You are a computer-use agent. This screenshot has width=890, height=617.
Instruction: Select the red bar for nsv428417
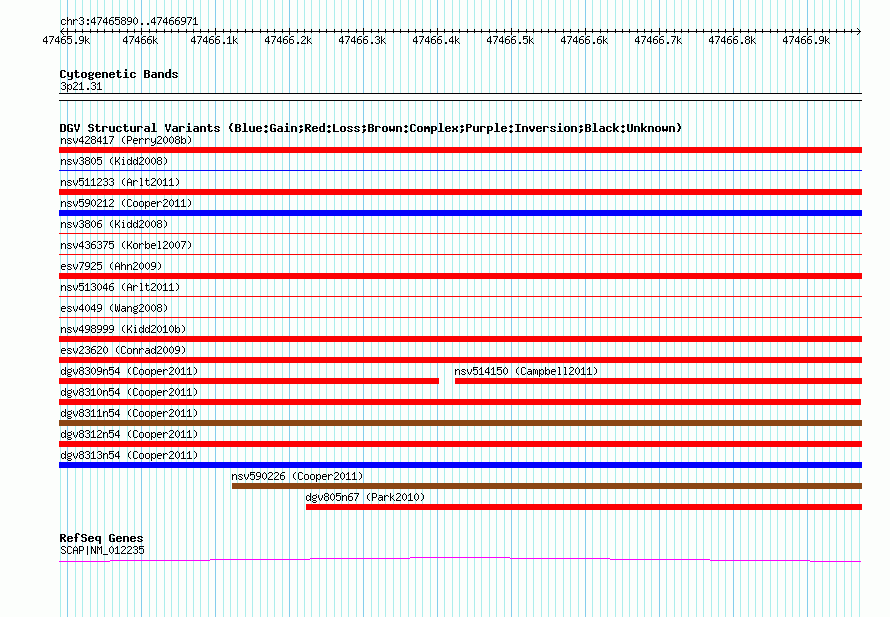pyautogui.click(x=460, y=150)
